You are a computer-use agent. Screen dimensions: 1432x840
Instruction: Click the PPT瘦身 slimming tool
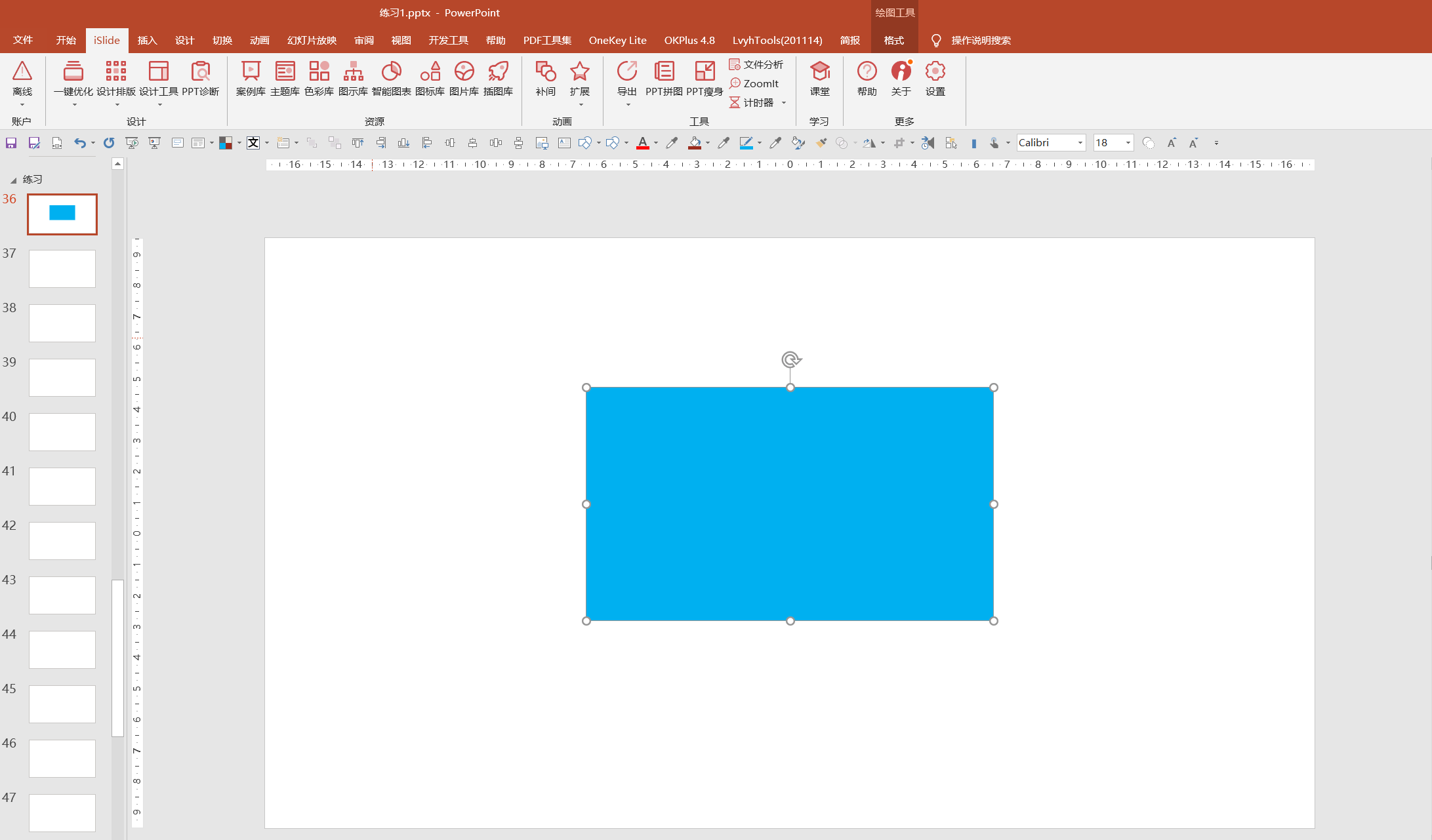705,79
